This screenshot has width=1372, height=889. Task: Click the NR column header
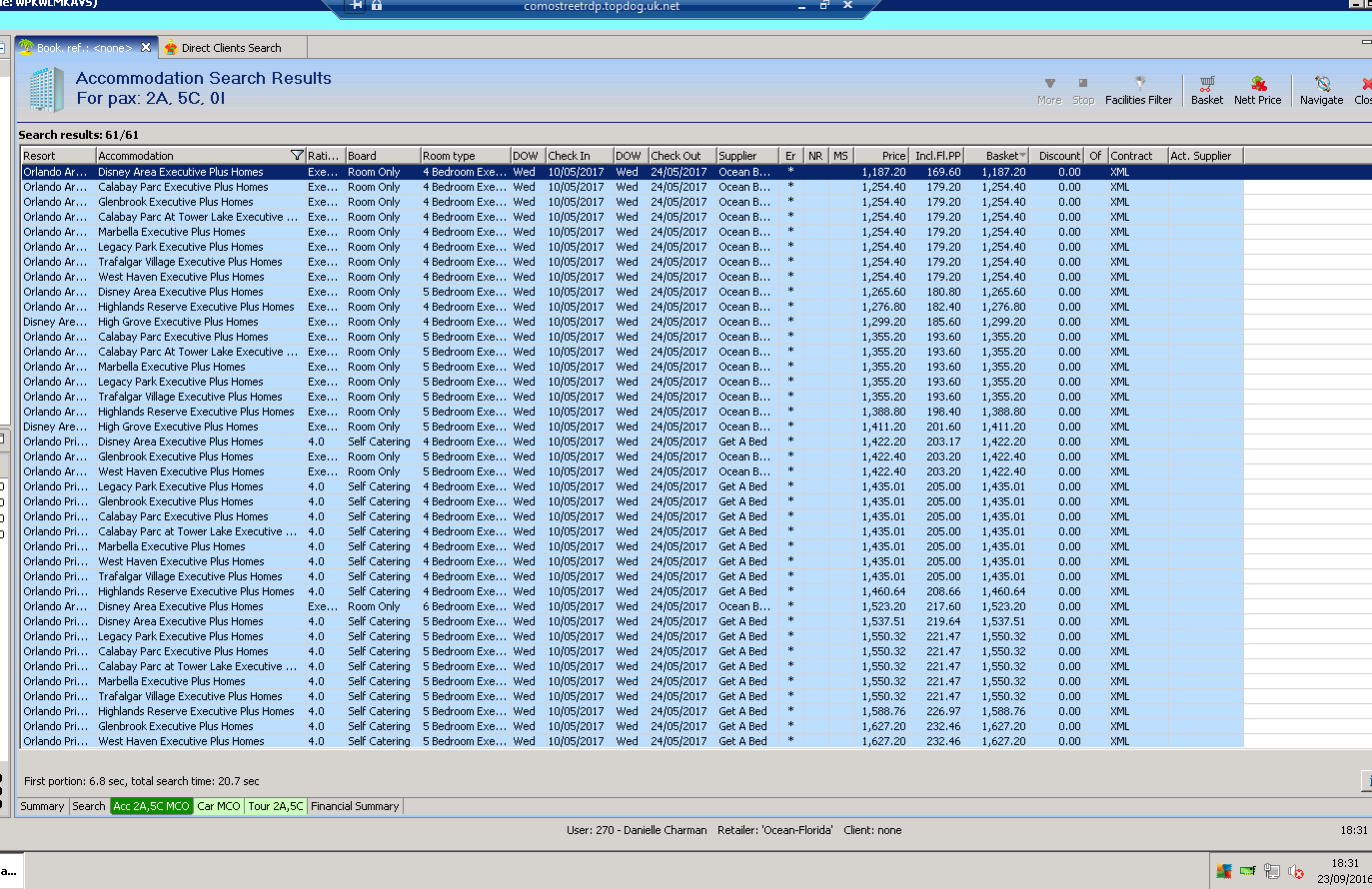pyautogui.click(x=816, y=156)
